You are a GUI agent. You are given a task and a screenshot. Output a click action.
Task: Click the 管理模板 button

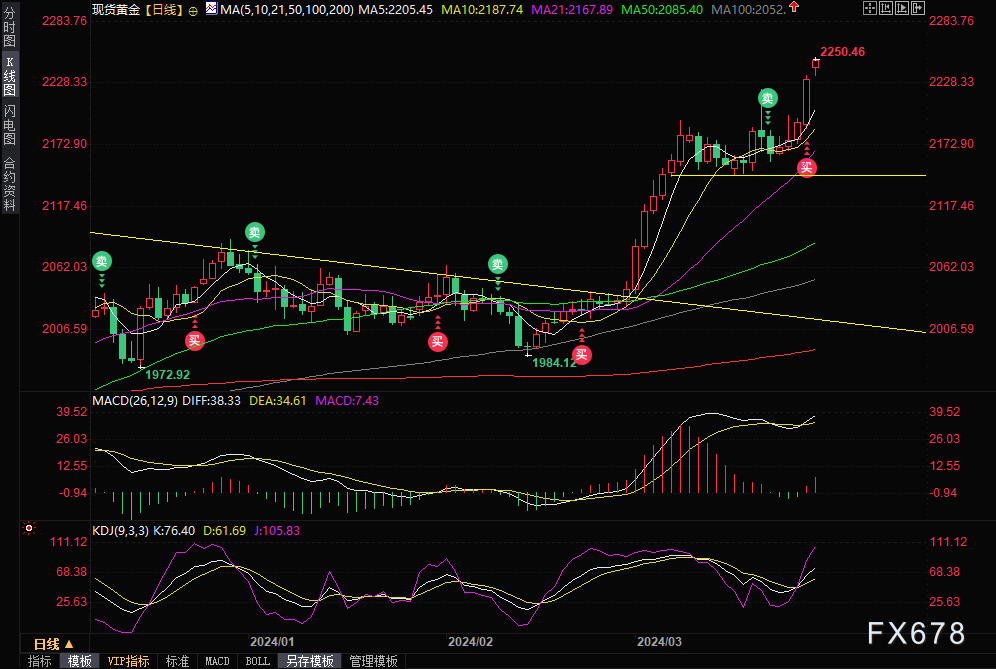coord(374,661)
